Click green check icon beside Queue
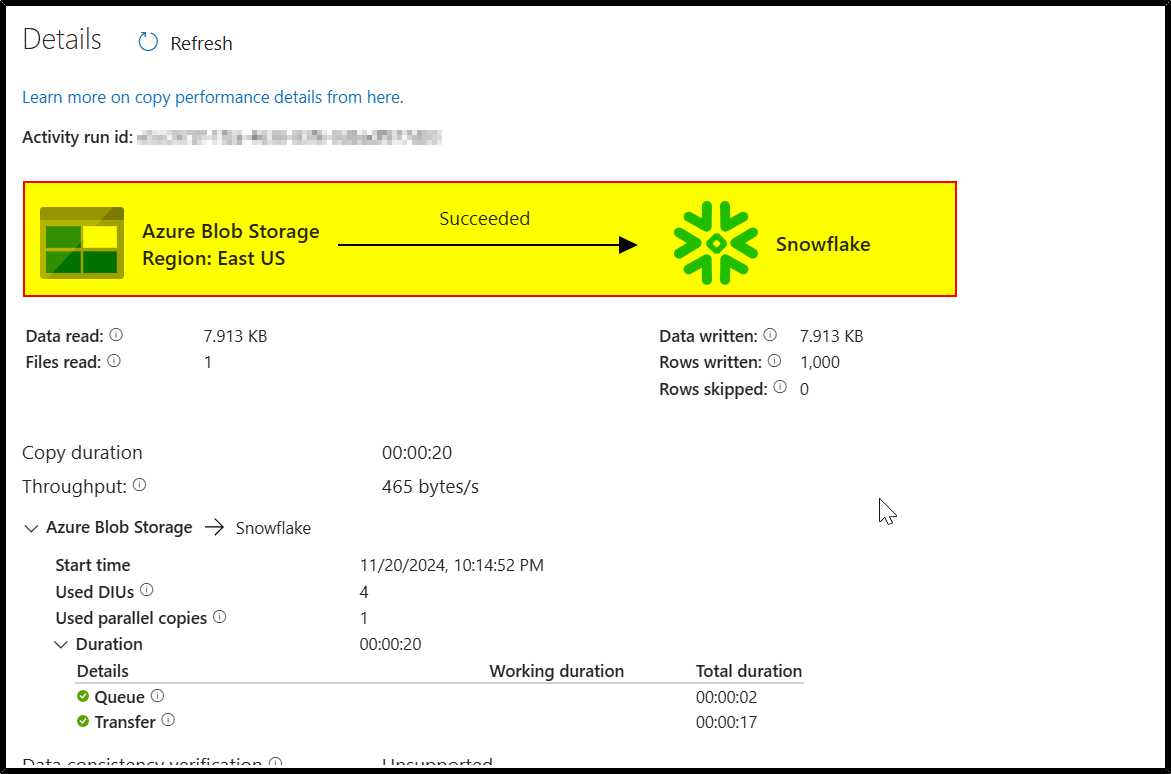The image size is (1171, 774). click(83, 696)
